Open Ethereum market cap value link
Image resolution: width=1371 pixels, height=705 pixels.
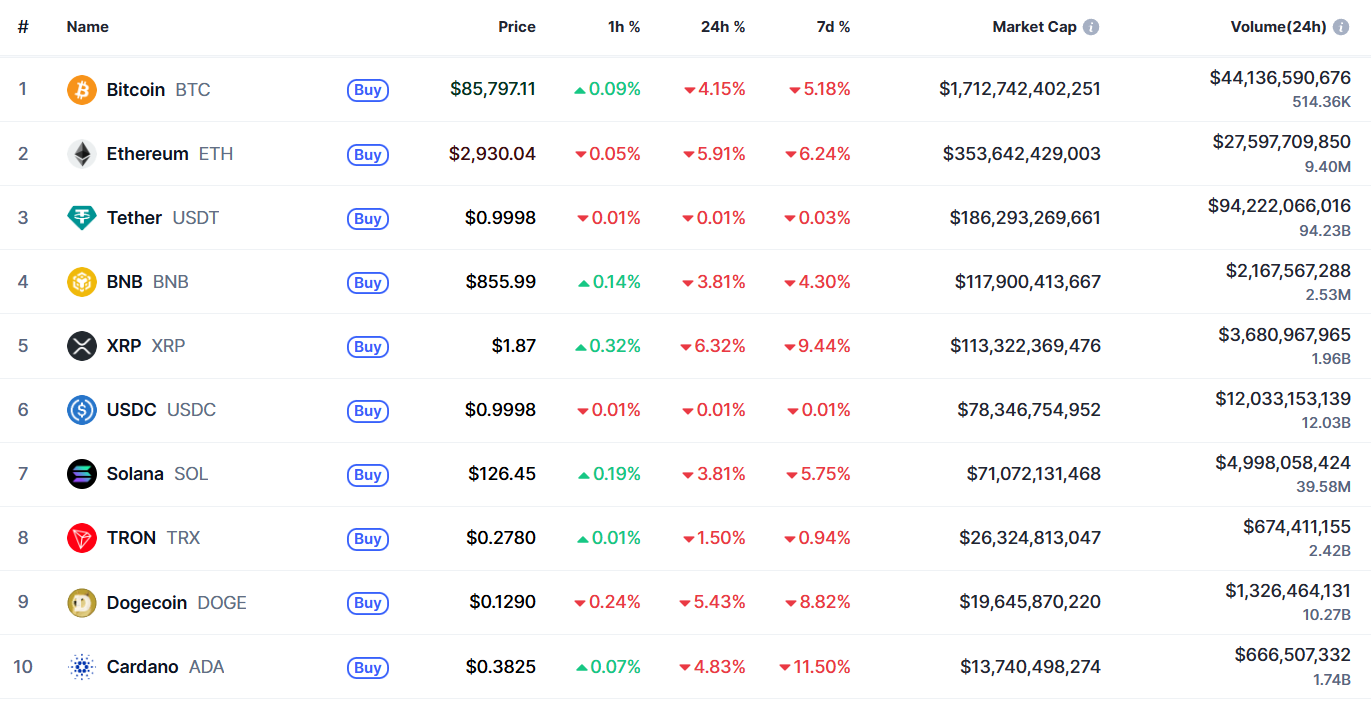[x=1022, y=153]
